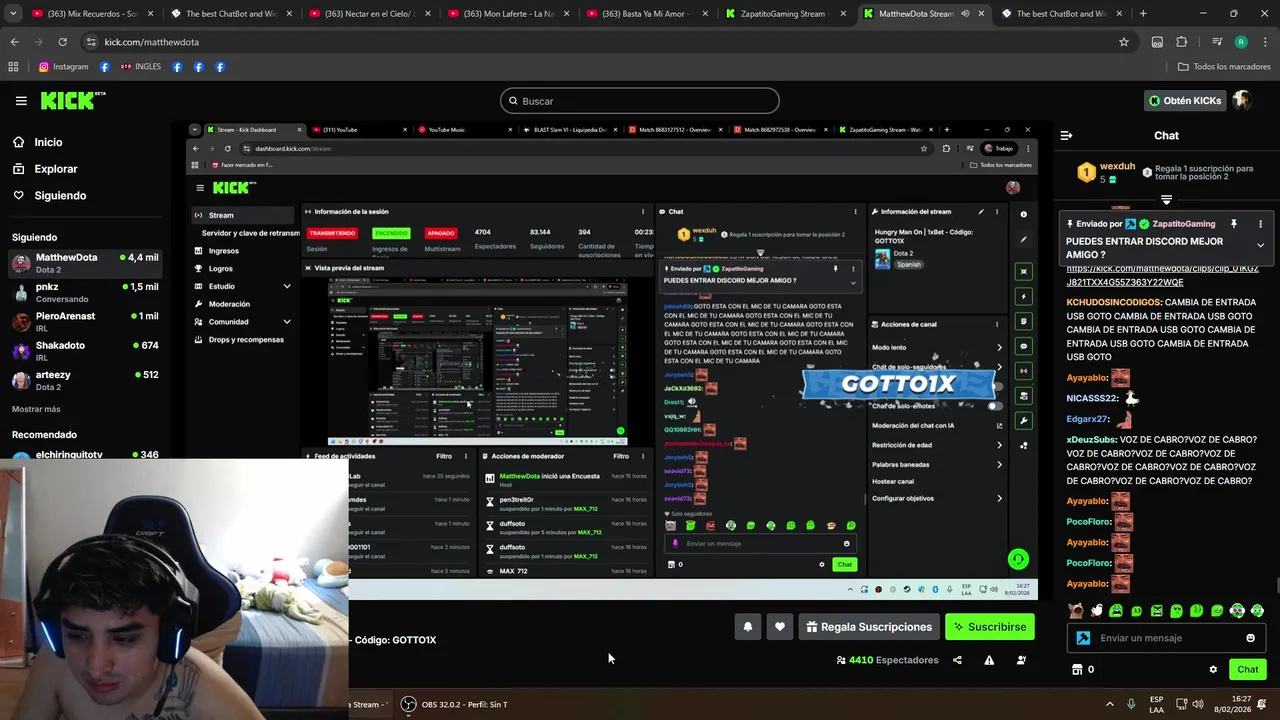The width and height of the screenshot is (1280, 720).
Task: Expand the pinned message chevron
Action: pos(1260,245)
